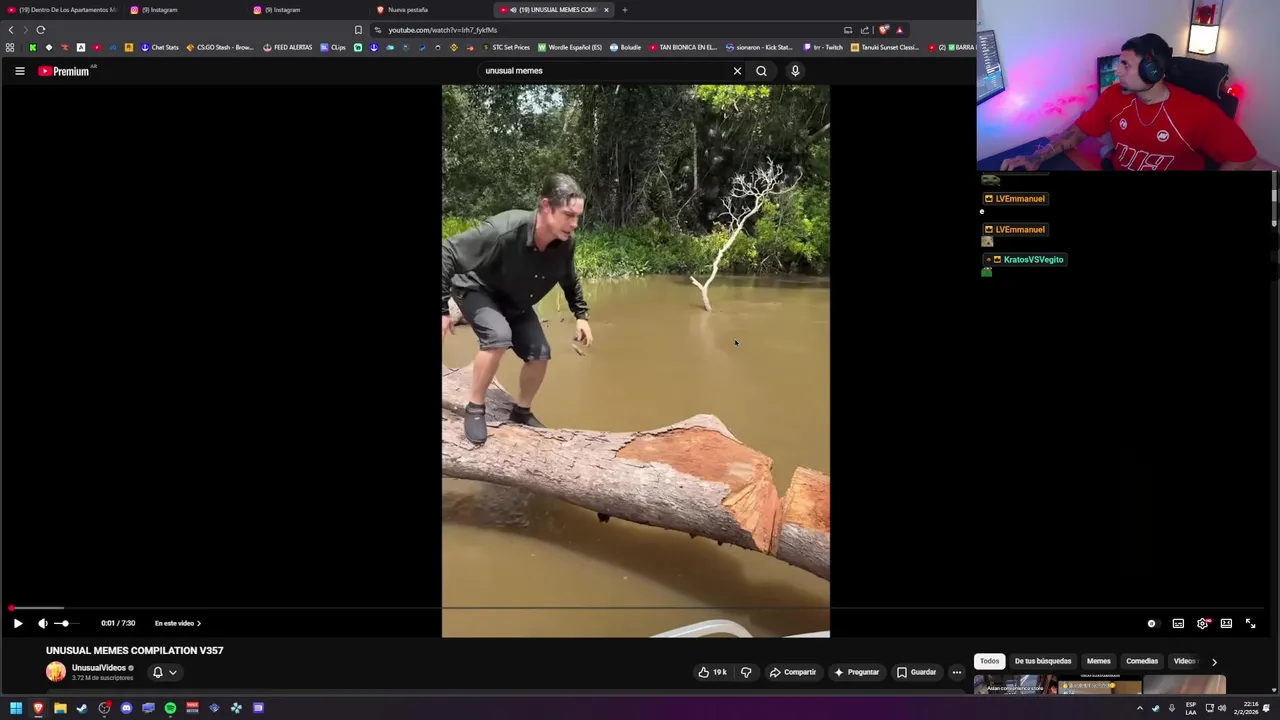Image resolution: width=1280 pixels, height=720 pixels.
Task: Open File Explorer from the taskbar
Action: [60, 708]
